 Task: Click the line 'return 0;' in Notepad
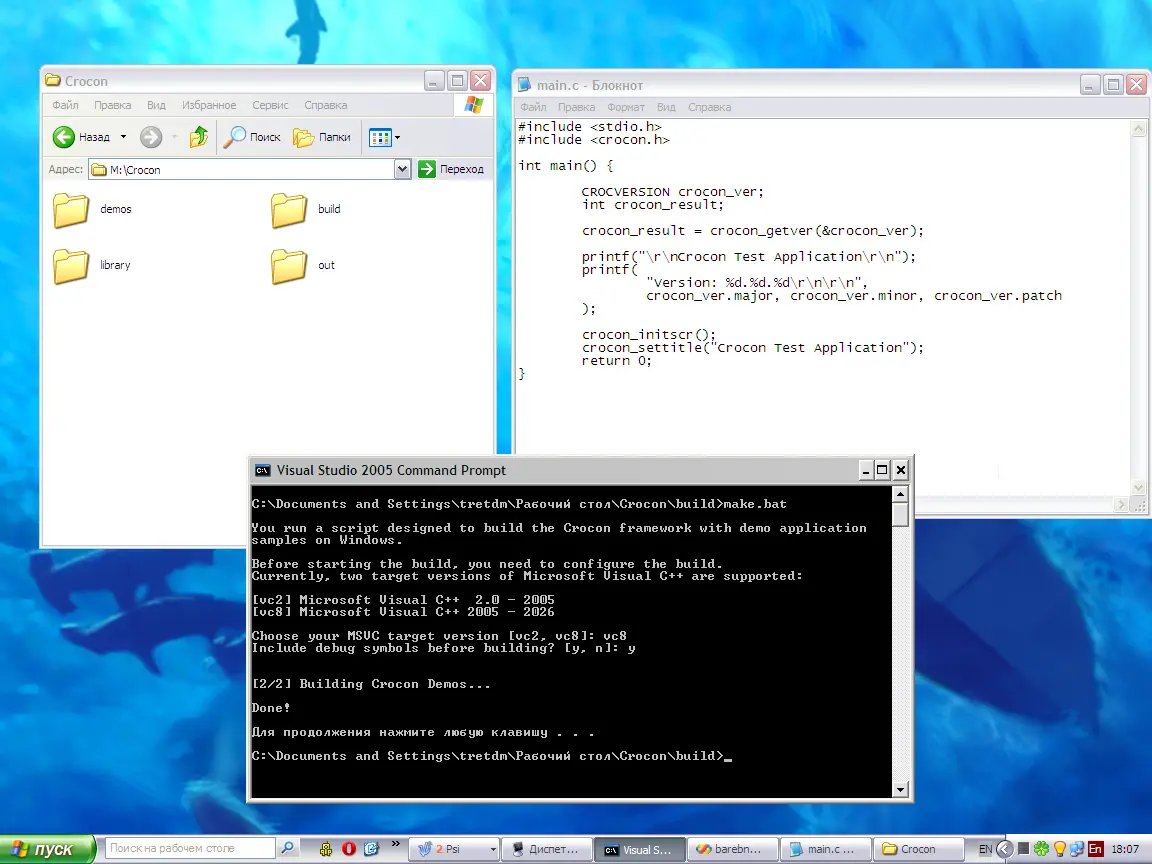pos(616,361)
